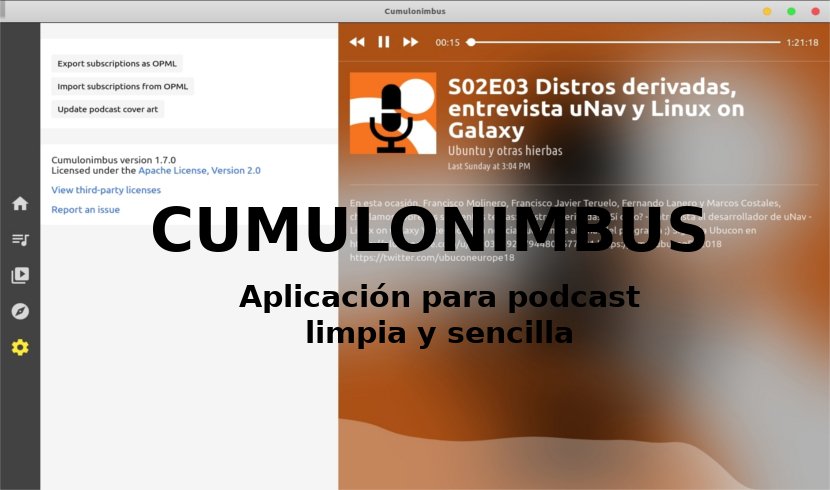Click the Report an issue link
The height and width of the screenshot is (490, 830).
point(85,210)
